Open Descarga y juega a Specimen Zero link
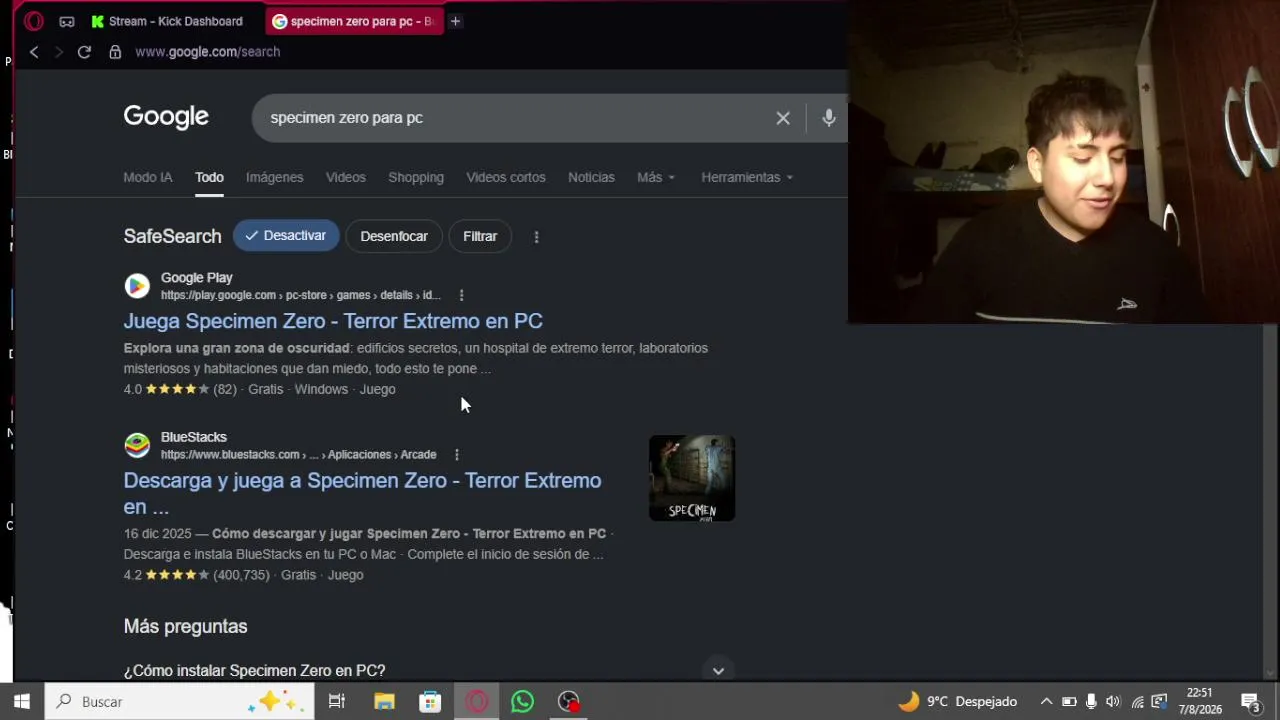Viewport: 1280px width, 720px height. 362,493
